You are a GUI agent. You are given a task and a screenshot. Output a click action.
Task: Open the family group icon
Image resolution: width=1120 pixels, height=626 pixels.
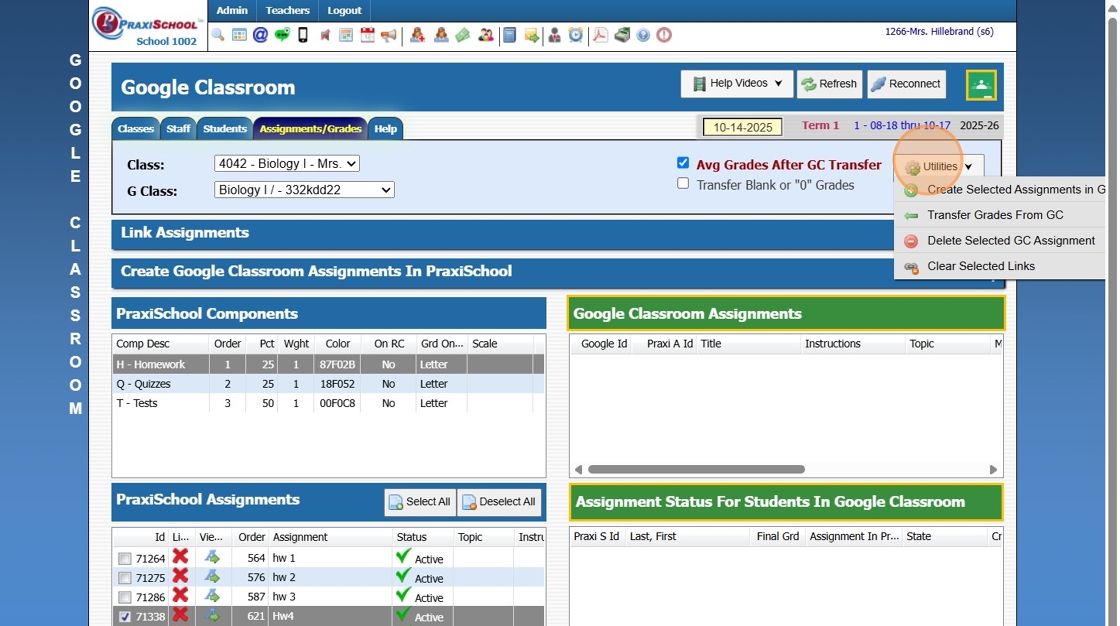pos(486,35)
